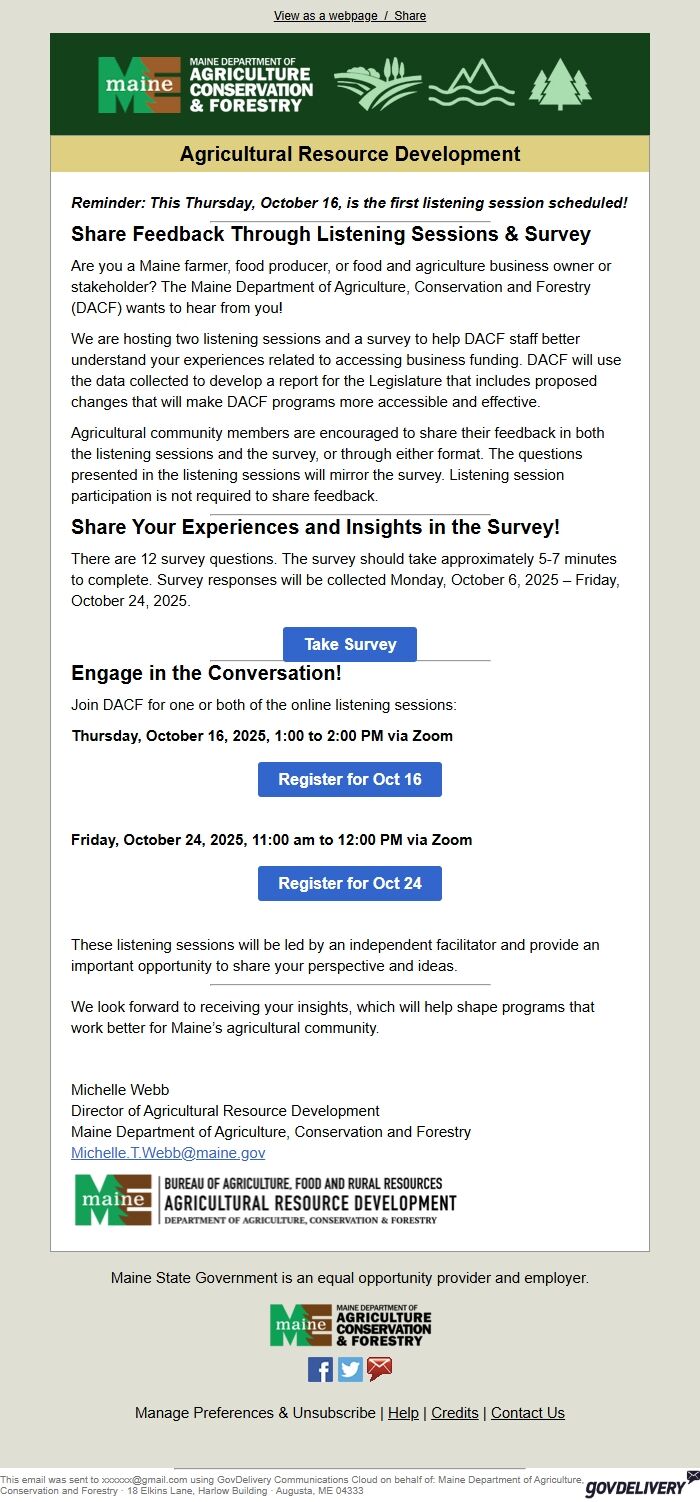Image resolution: width=700 pixels, height=1502 pixels.
Task: Click the Maine DACF logo in header banner
Action: [205, 85]
